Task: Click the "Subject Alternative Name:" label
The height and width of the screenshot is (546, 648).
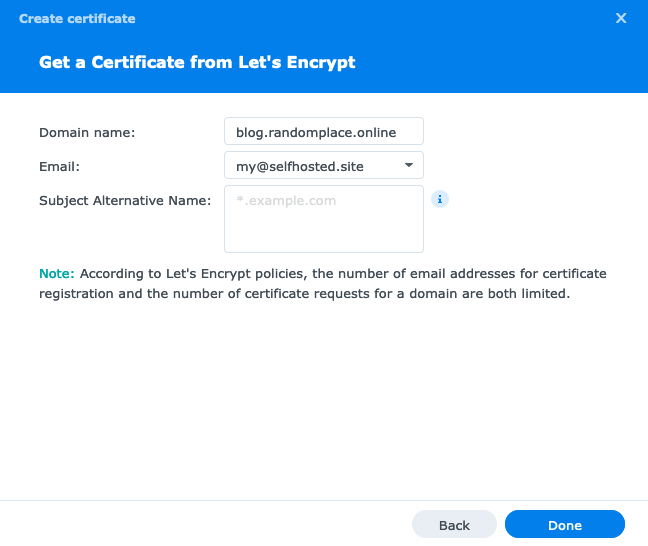Action: pyautogui.click(x=125, y=200)
